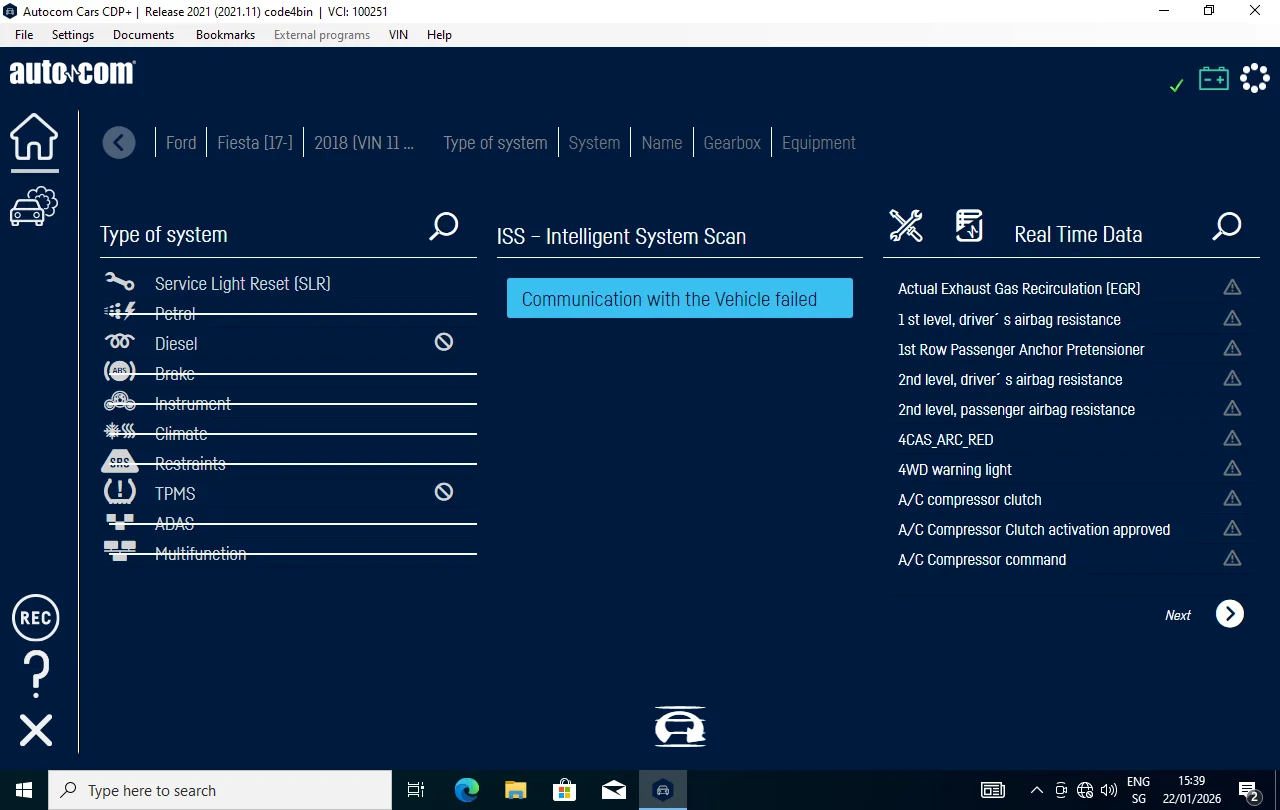Click the battery voltage status icon
The height and width of the screenshot is (810, 1280).
click(1214, 78)
